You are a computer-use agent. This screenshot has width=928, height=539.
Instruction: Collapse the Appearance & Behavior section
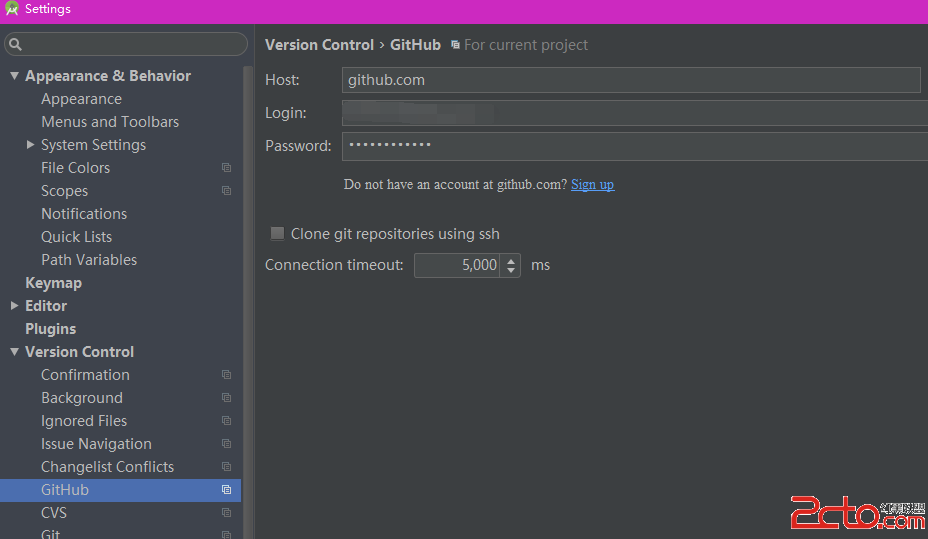[x=14, y=76]
